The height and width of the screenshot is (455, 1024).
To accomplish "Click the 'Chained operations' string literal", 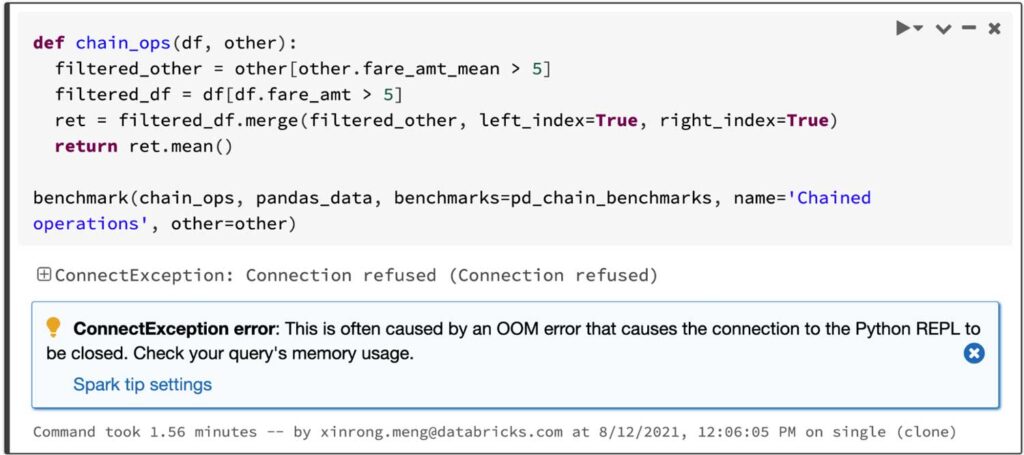I will click(x=830, y=198).
